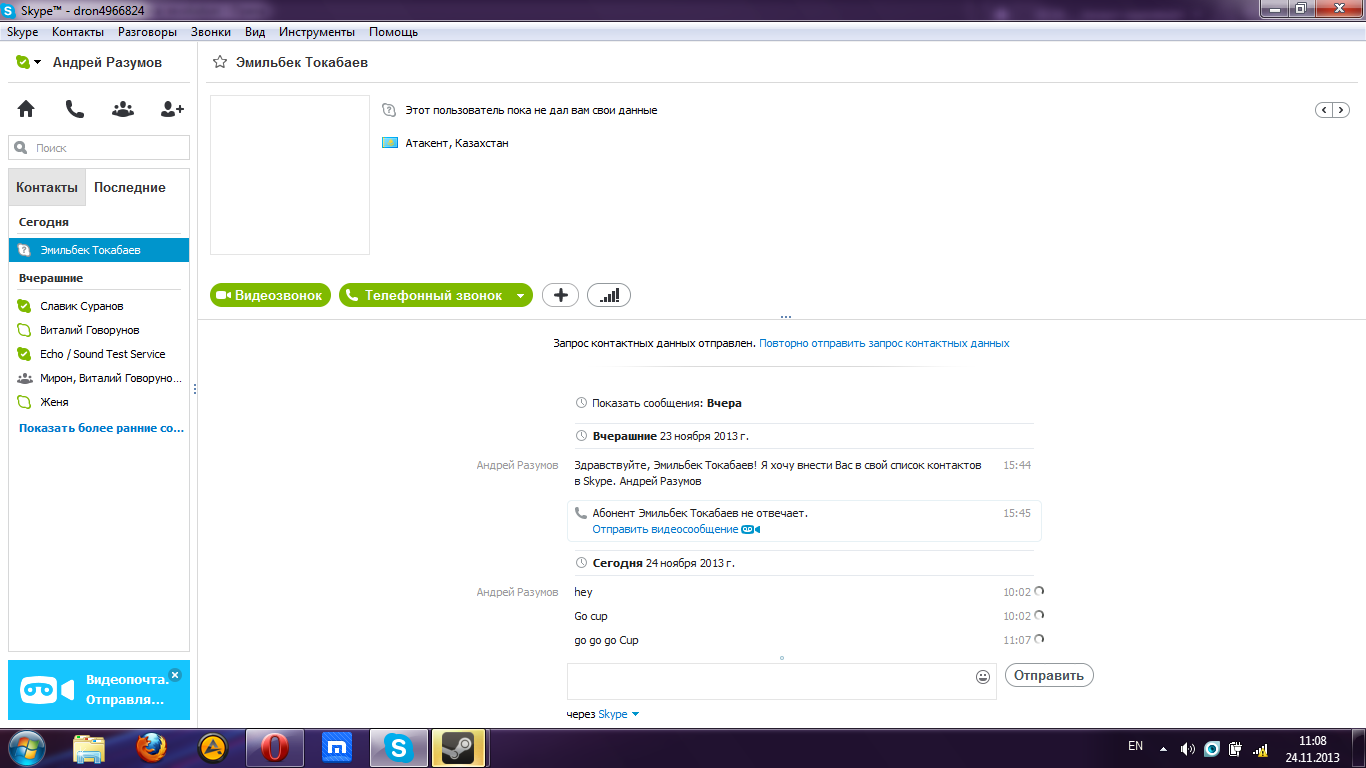
Task: Open the Контакты menu
Action: 78,32
